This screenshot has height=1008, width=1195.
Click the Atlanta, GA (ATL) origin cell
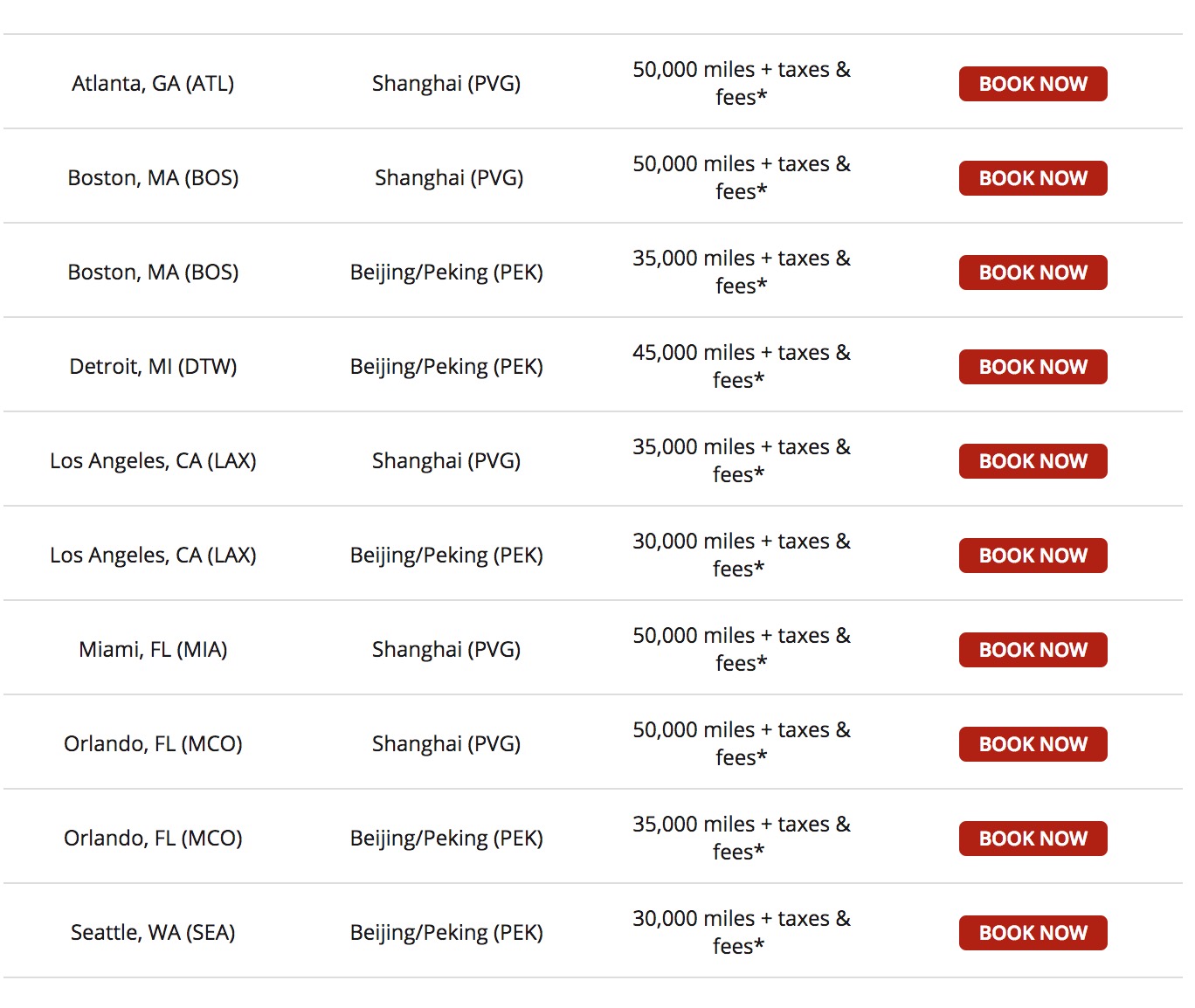(153, 84)
